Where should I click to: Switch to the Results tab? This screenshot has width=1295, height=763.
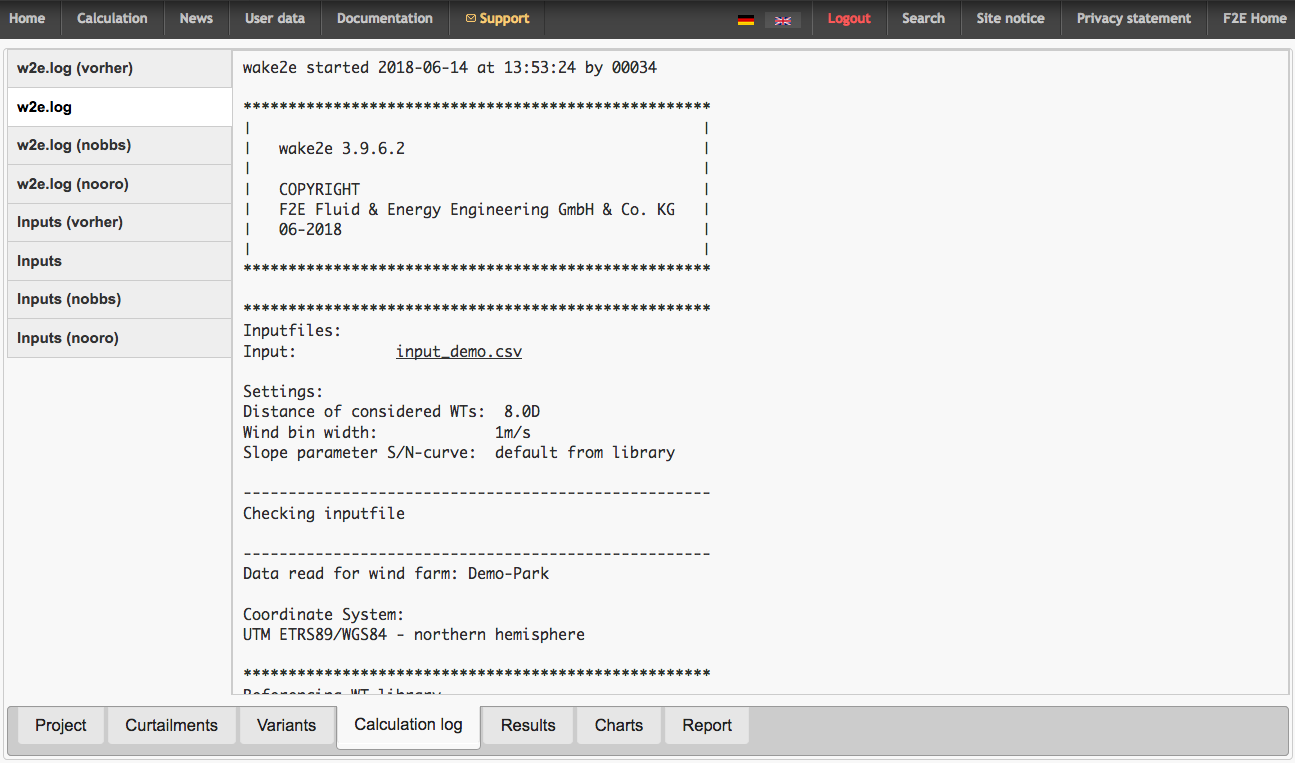(x=528, y=726)
